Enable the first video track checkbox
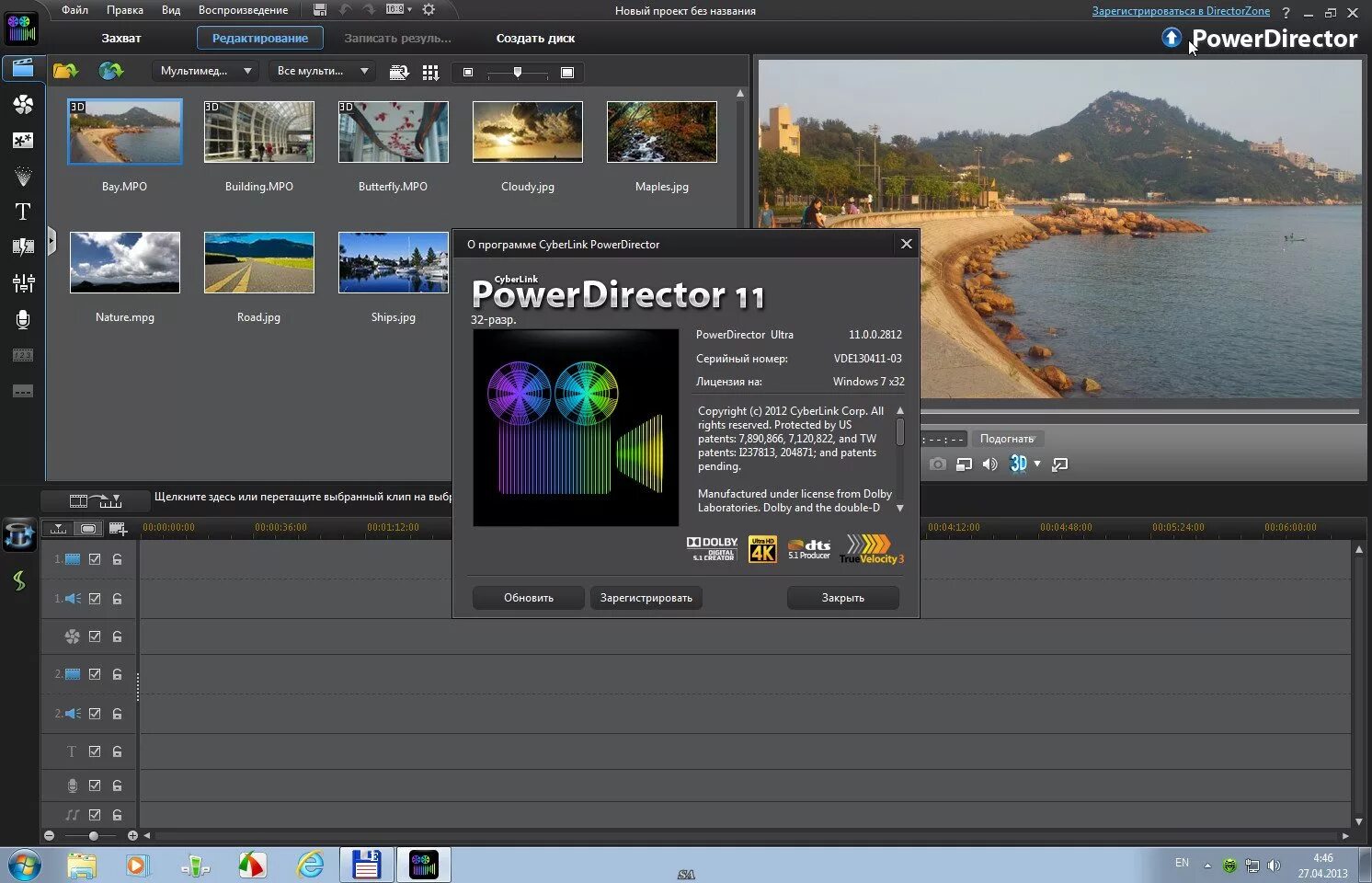The width and height of the screenshot is (1372, 883). pyautogui.click(x=96, y=558)
